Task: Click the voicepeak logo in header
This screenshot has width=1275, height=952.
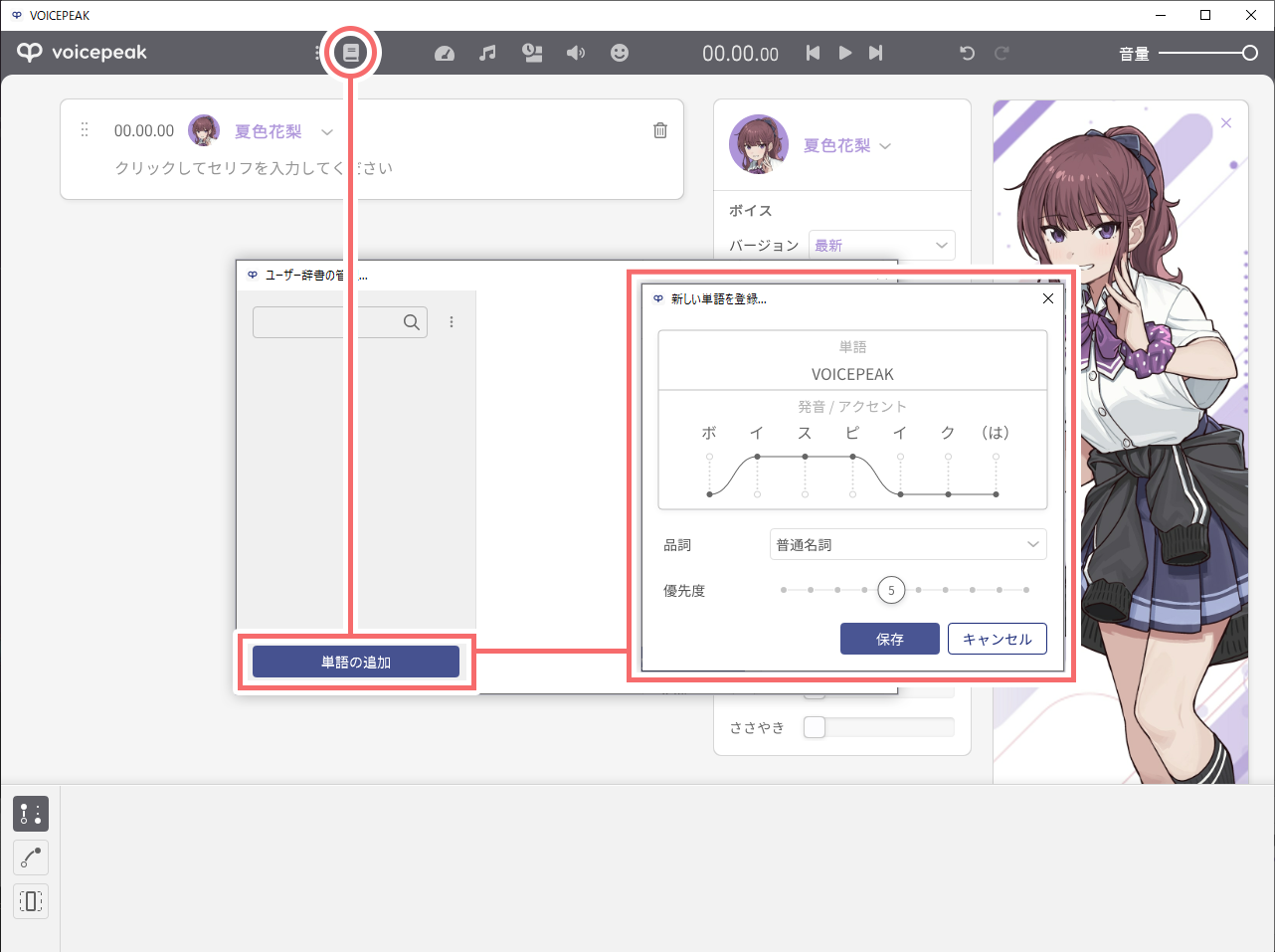Action: click(83, 53)
